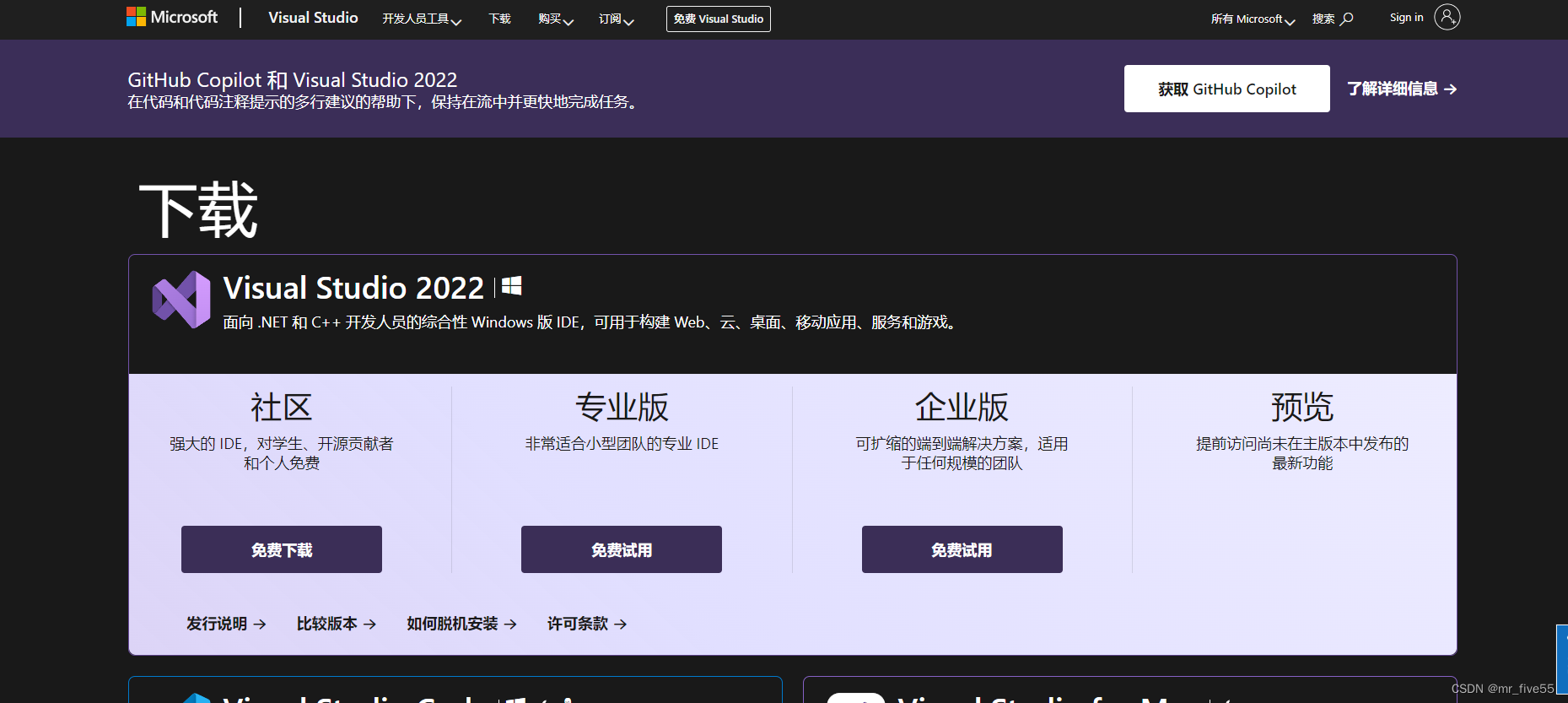1568x703 pixels.
Task: Open the 发行说明 link
Action: point(226,624)
